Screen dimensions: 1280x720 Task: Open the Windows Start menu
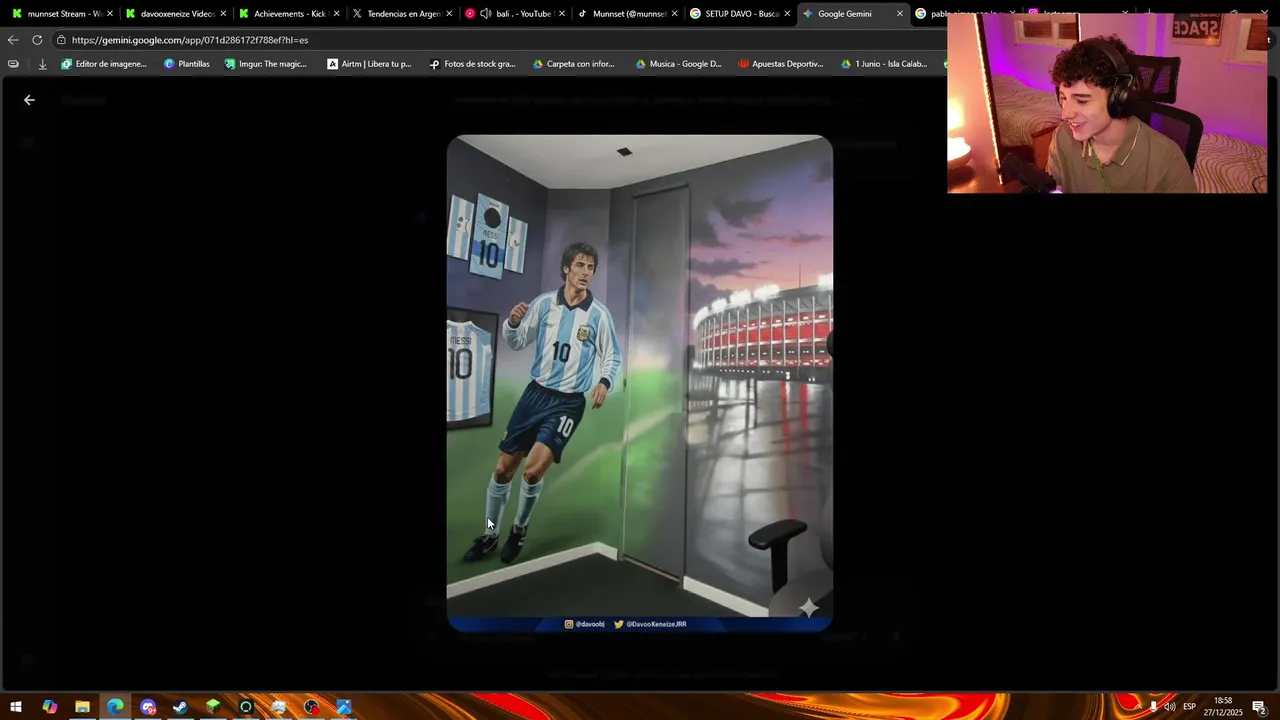click(16, 707)
